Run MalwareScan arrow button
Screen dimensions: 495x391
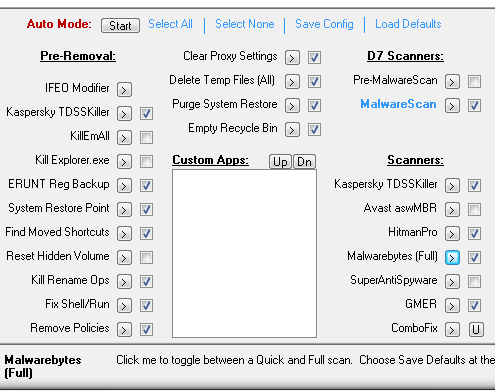452,106
